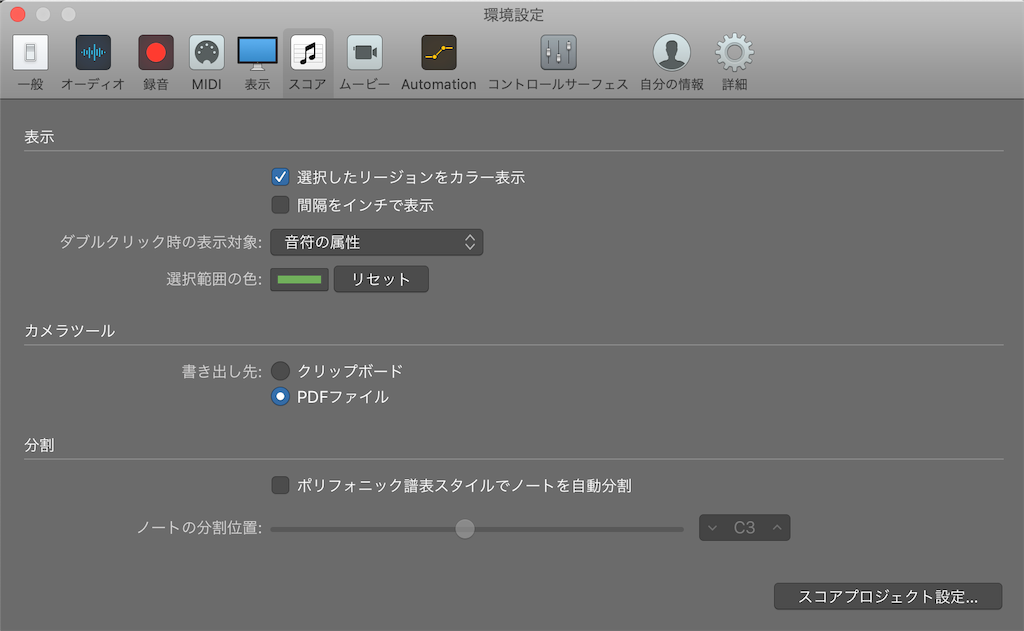Select クリップボード as camera tool destination
The width and height of the screenshot is (1024, 631).
point(281,370)
